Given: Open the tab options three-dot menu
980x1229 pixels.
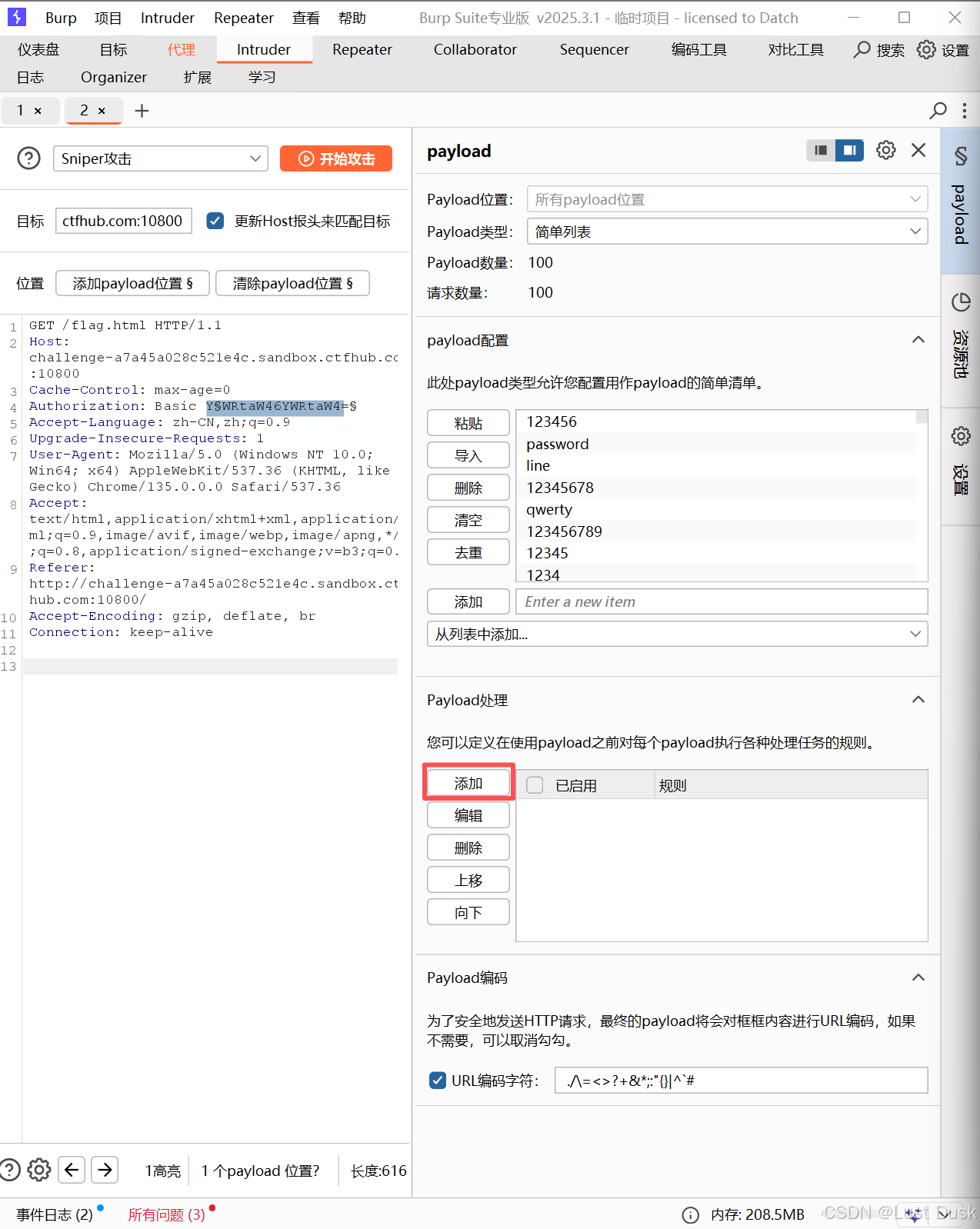Looking at the screenshot, I should pyautogui.click(x=964, y=111).
